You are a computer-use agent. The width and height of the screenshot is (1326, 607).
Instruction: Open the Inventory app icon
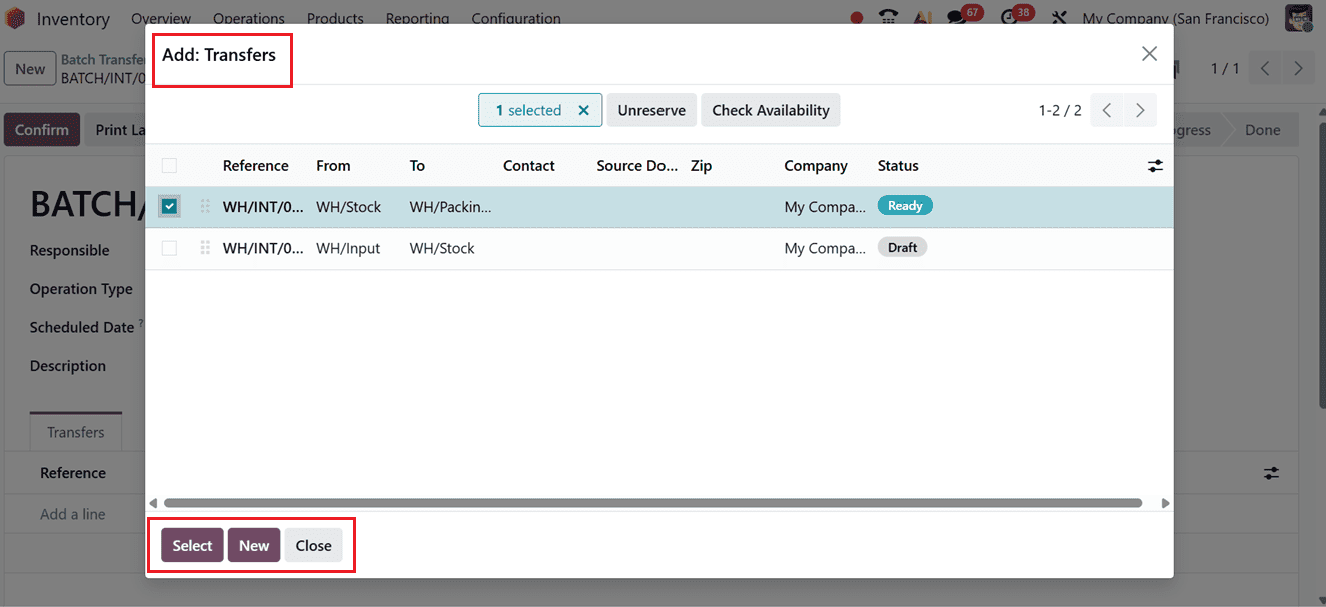pos(15,18)
